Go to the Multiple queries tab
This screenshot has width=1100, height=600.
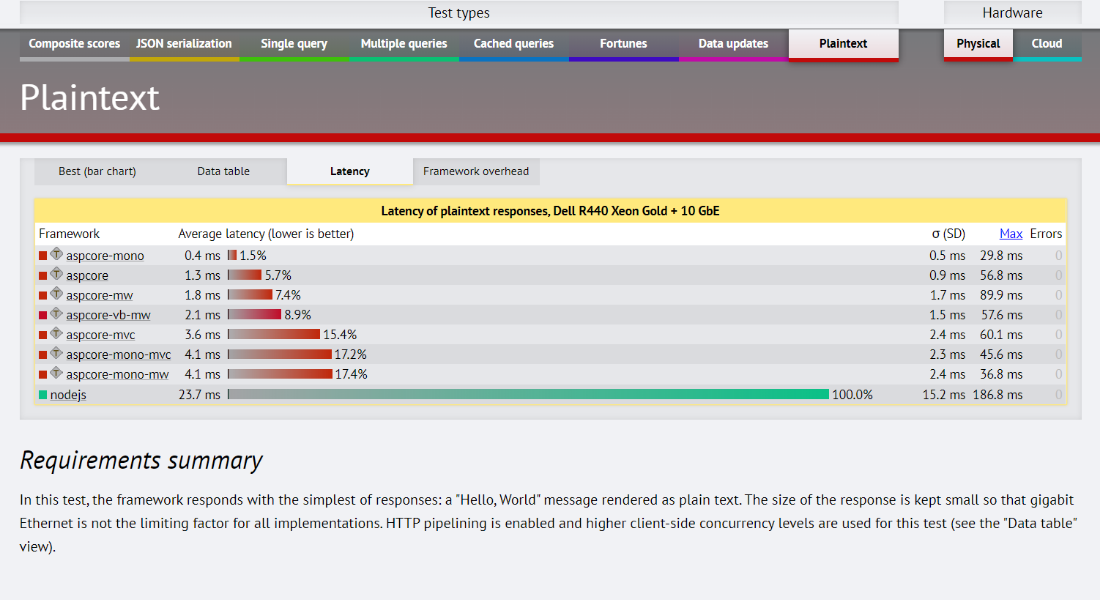point(404,44)
